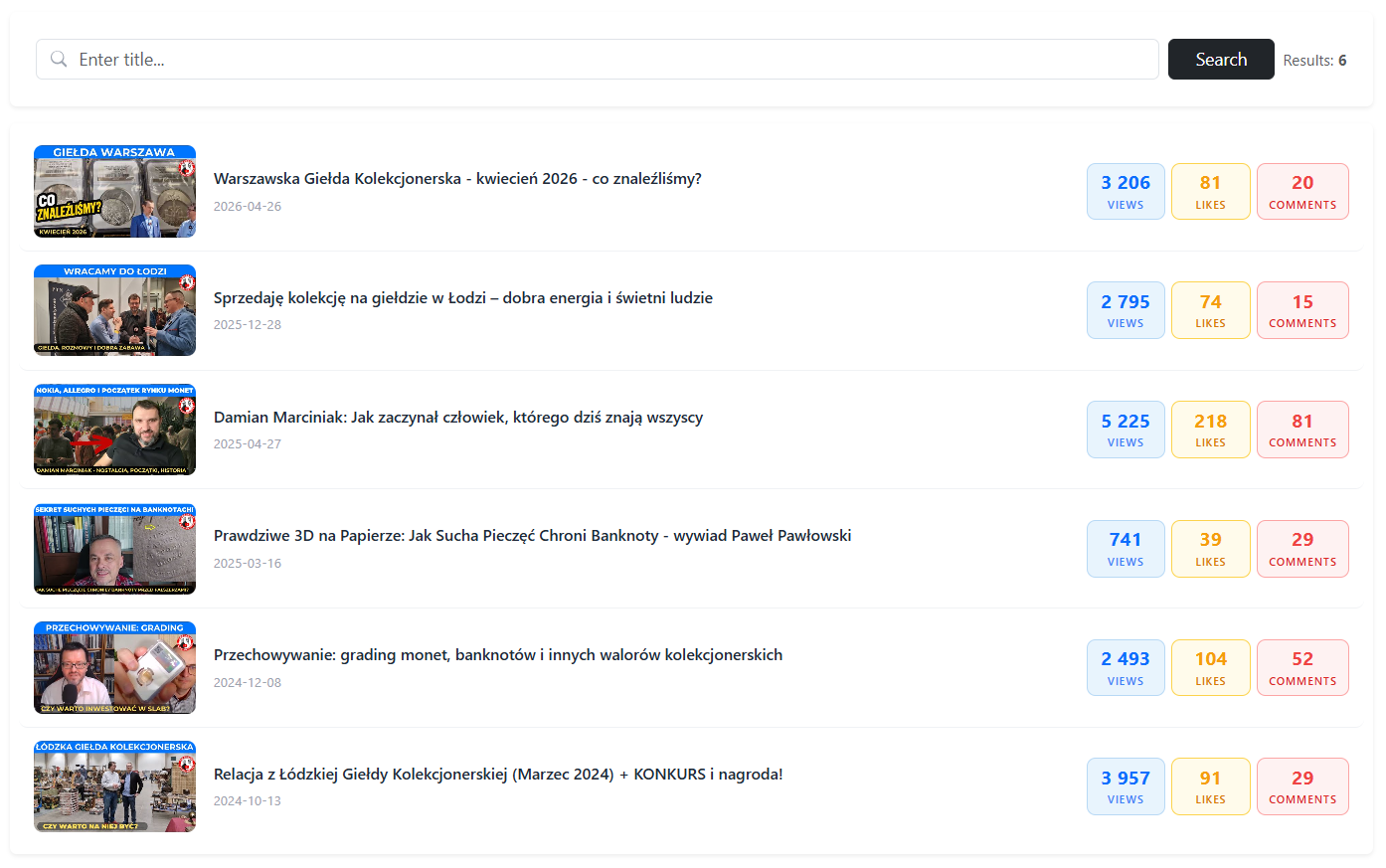The height and width of the screenshot is (868, 1386).
Task: Click the 20 comments badge
Action: tap(1302, 192)
